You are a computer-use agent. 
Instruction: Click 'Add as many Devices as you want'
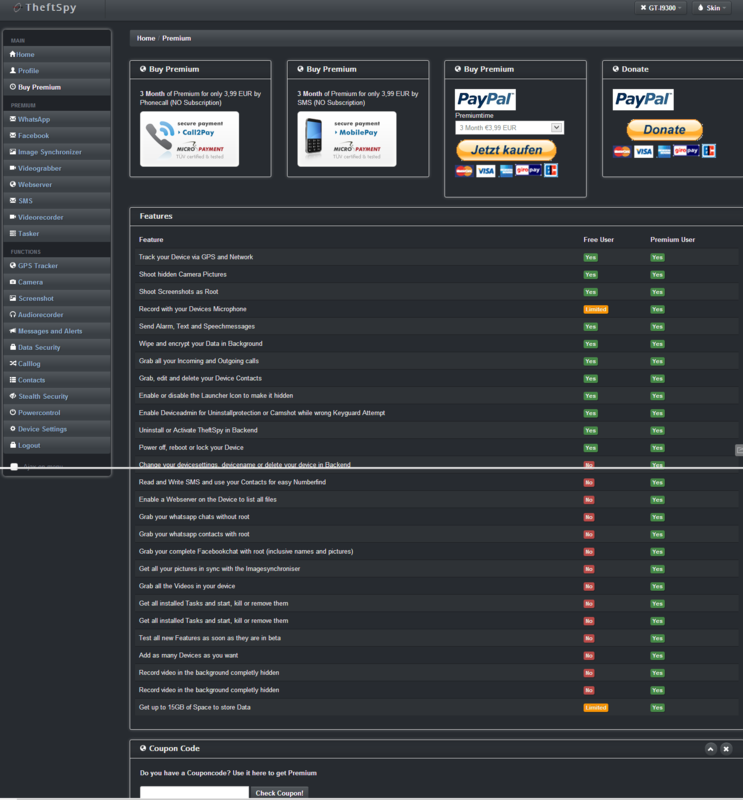point(188,655)
